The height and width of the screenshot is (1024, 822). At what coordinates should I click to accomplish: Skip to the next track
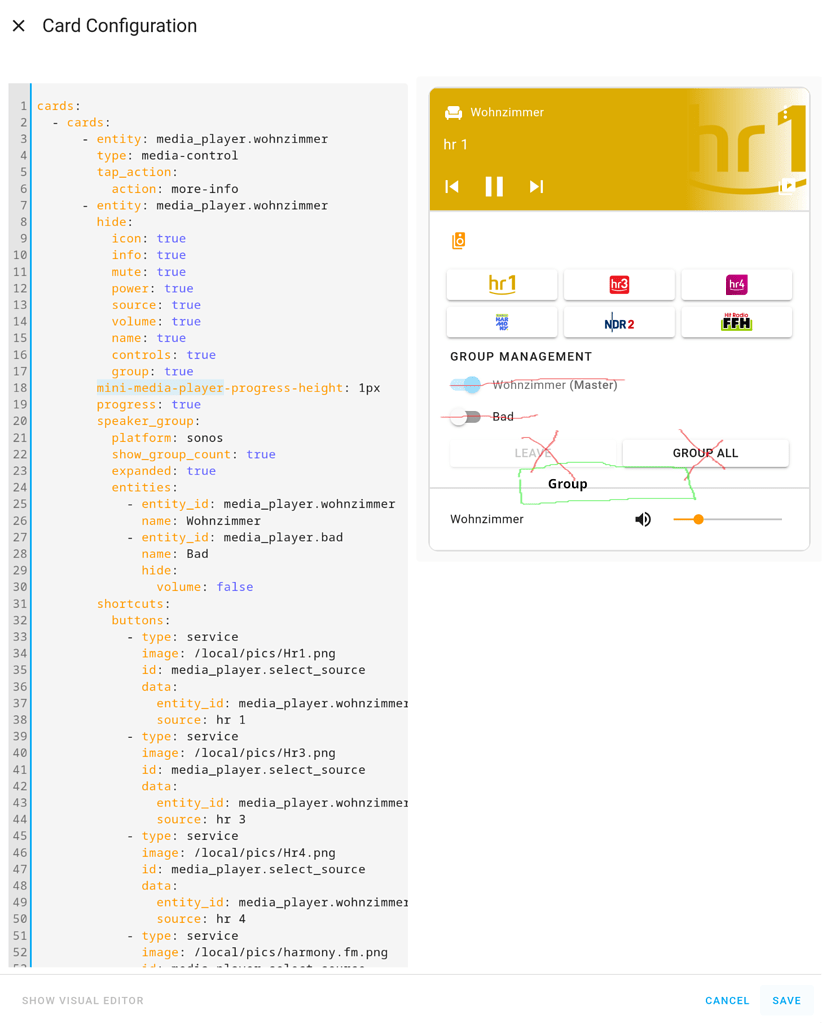pyautogui.click(x=536, y=186)
